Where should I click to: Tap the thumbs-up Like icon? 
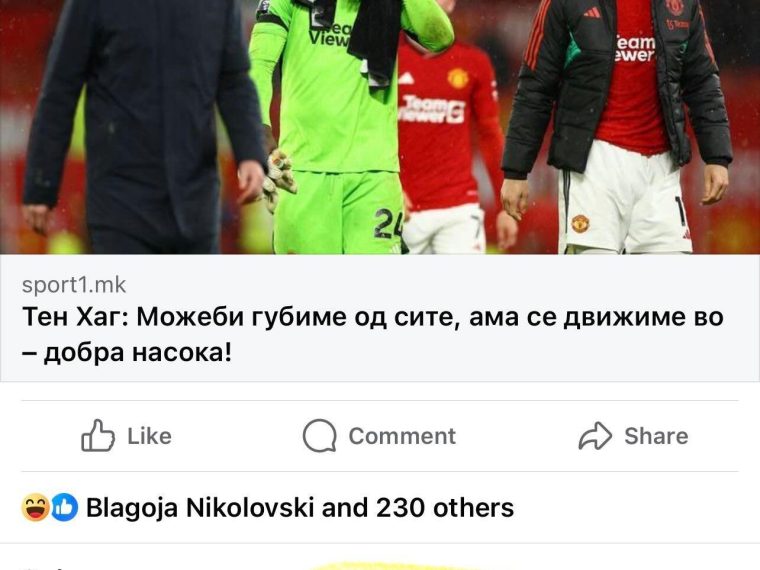pos(98,435)
